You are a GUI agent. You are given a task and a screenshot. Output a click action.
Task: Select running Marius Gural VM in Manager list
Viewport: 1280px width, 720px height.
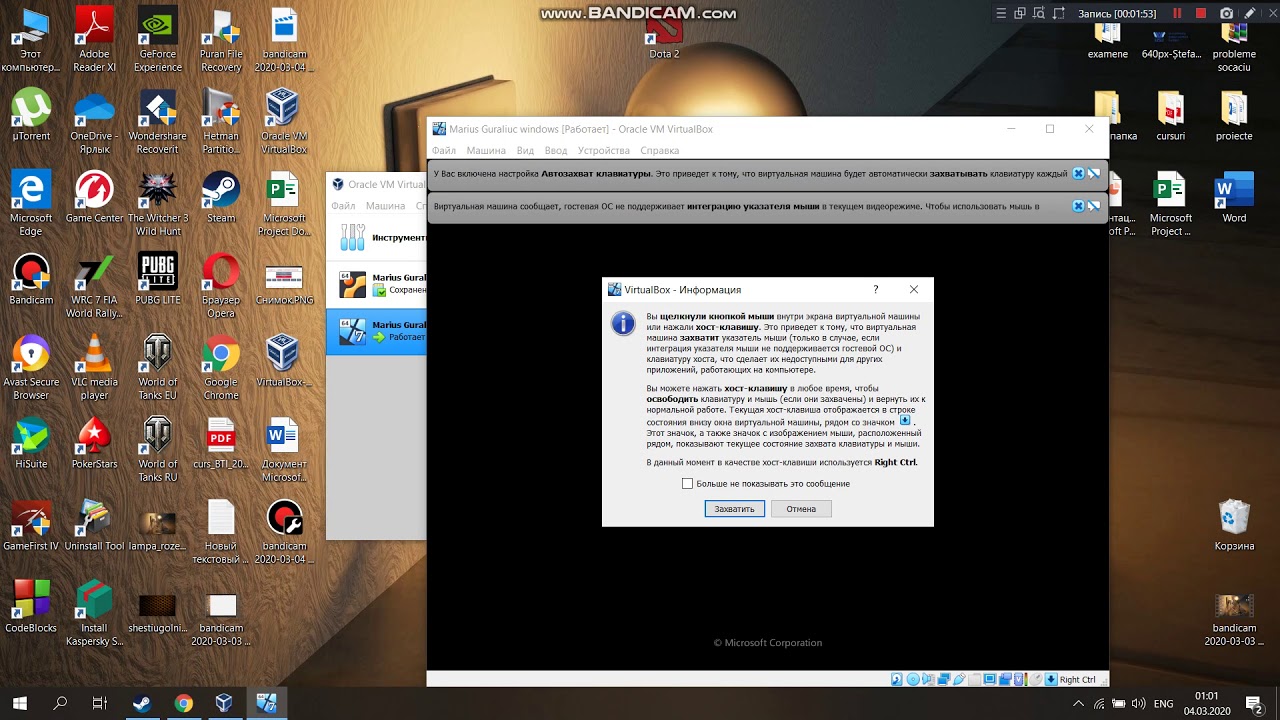(x=377, y=331)
